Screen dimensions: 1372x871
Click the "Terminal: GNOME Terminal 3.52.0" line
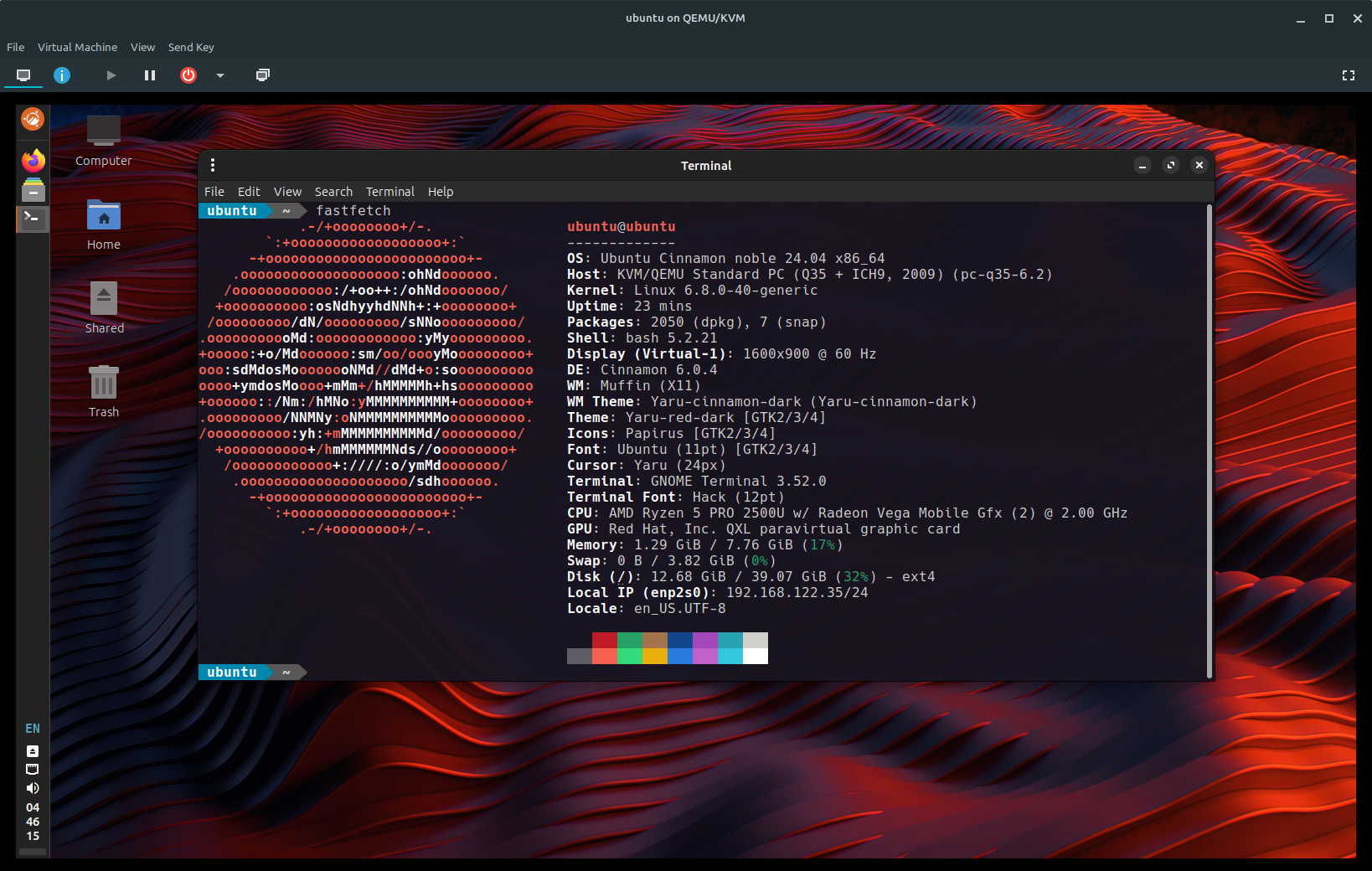click(x=697, y=482)
